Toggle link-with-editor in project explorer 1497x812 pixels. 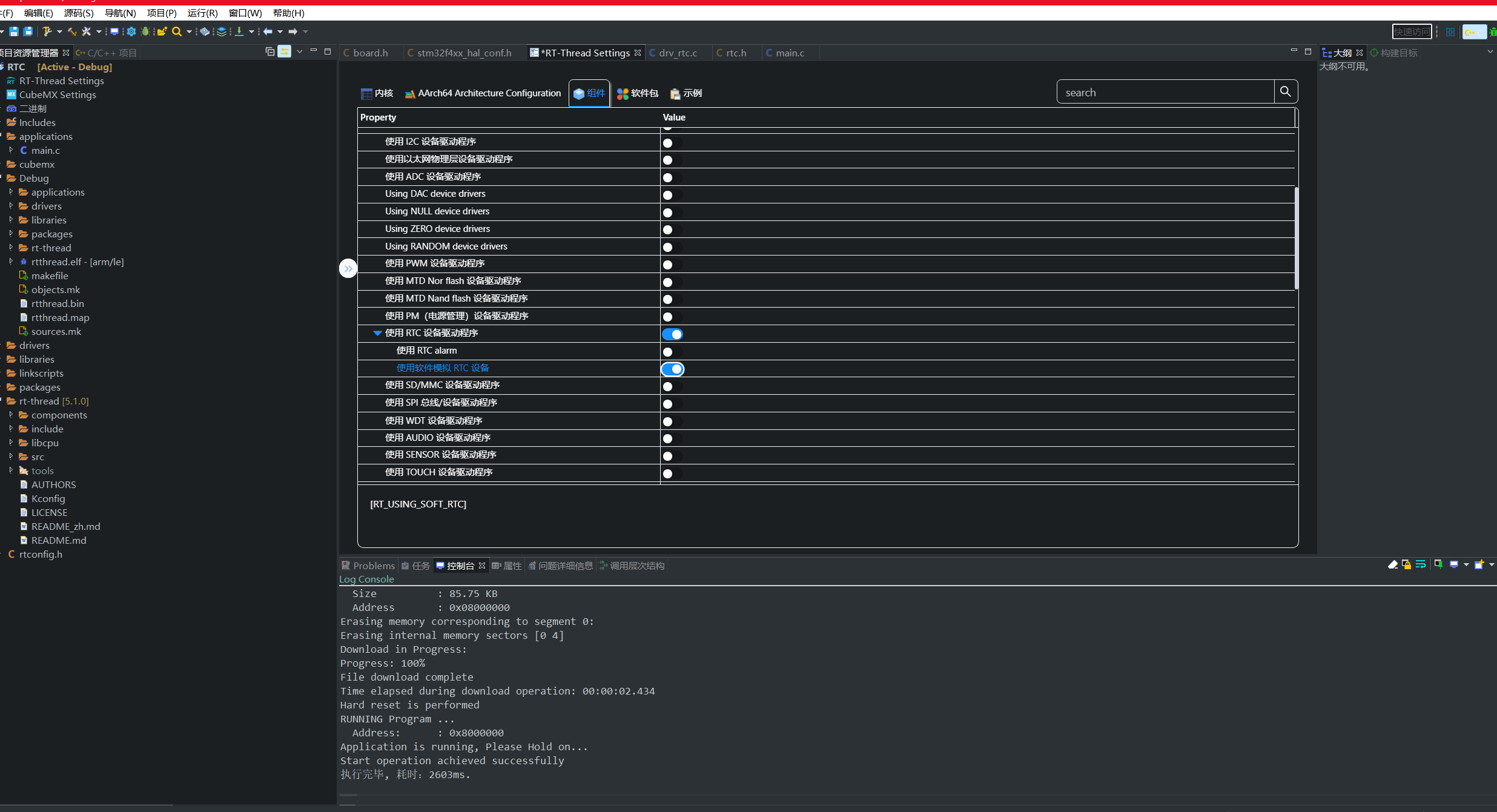(x=284, y=52)
